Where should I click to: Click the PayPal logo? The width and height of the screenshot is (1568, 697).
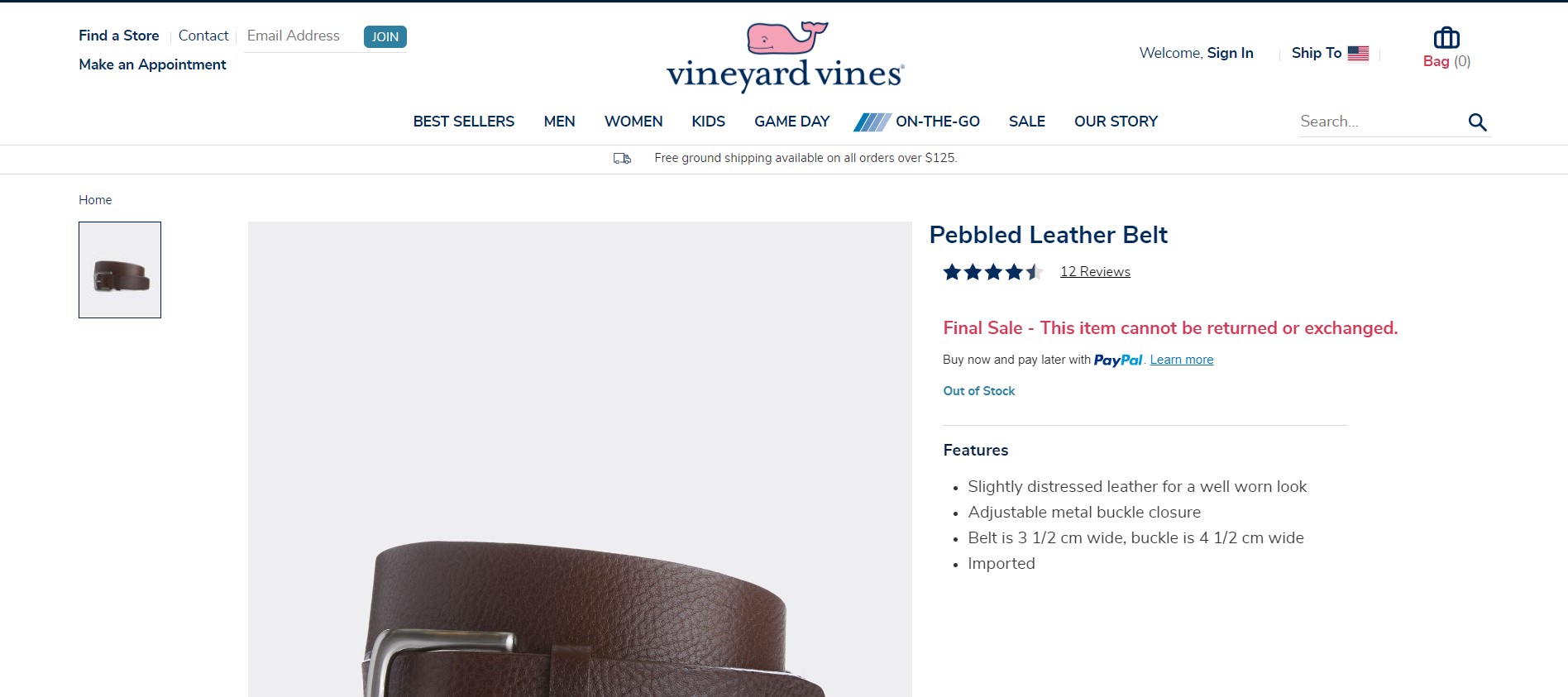pyautogui.click(x=1118, y=360)
